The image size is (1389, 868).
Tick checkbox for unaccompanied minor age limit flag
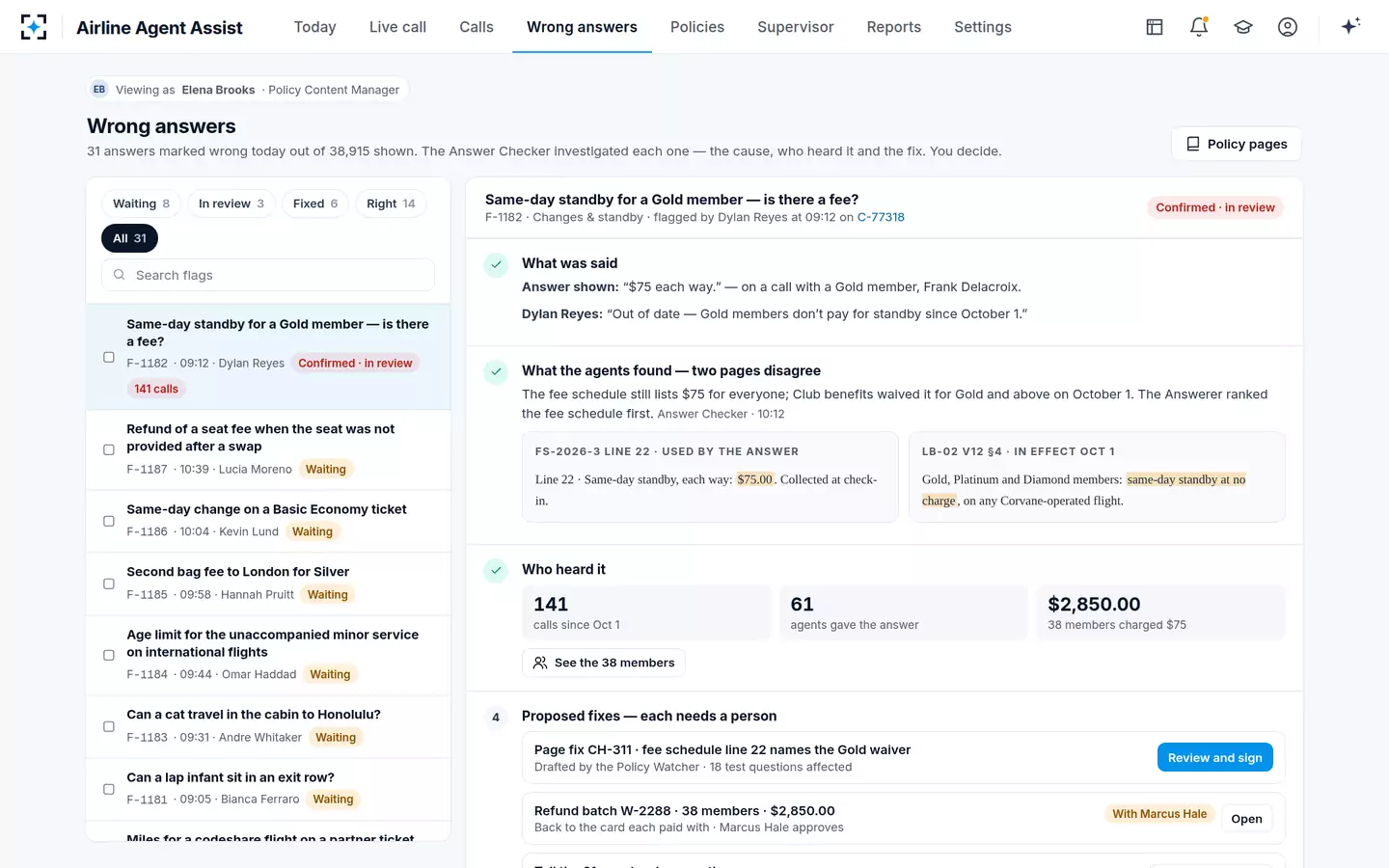109,655
